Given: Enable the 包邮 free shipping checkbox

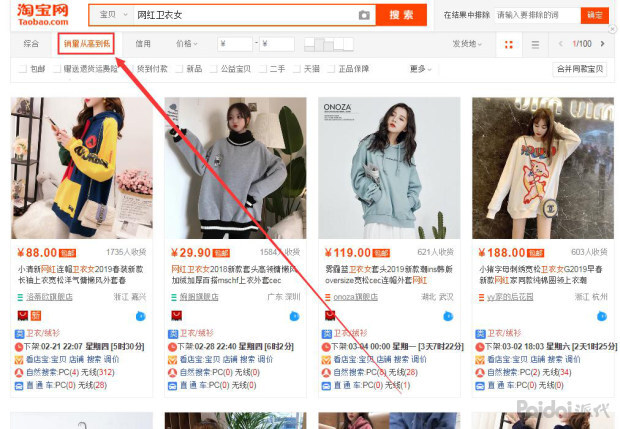Looking at the screenshot, I should (23, 69).
